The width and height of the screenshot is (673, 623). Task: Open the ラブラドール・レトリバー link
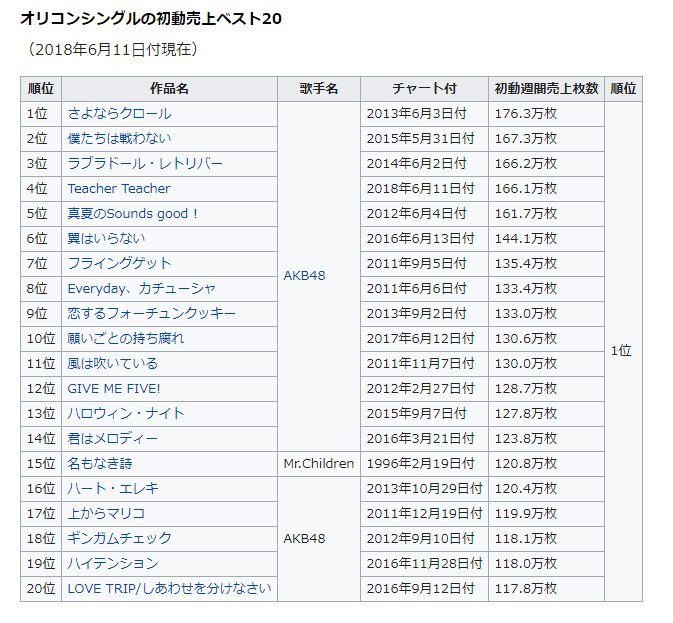click(145, 163)
